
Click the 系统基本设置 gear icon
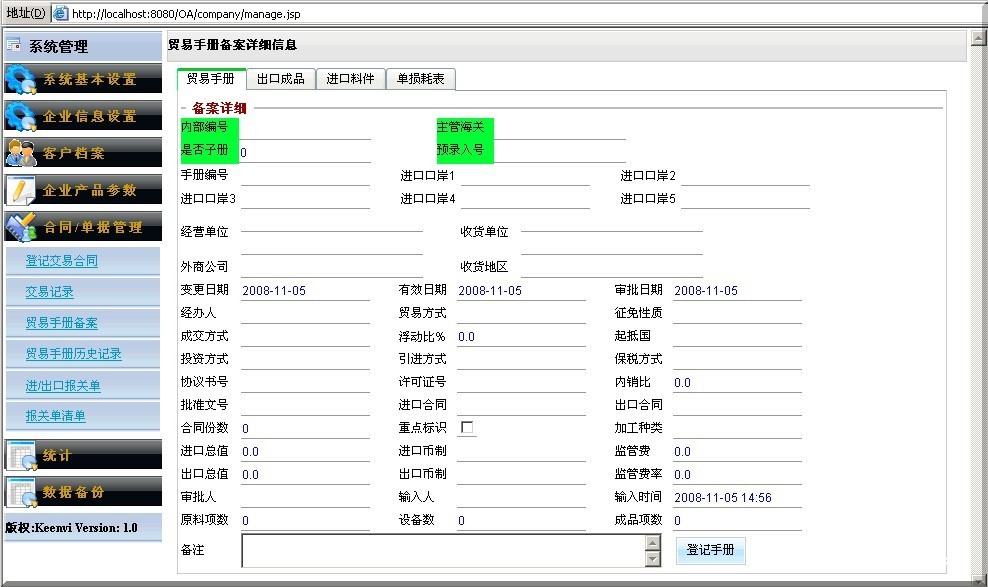21,79
